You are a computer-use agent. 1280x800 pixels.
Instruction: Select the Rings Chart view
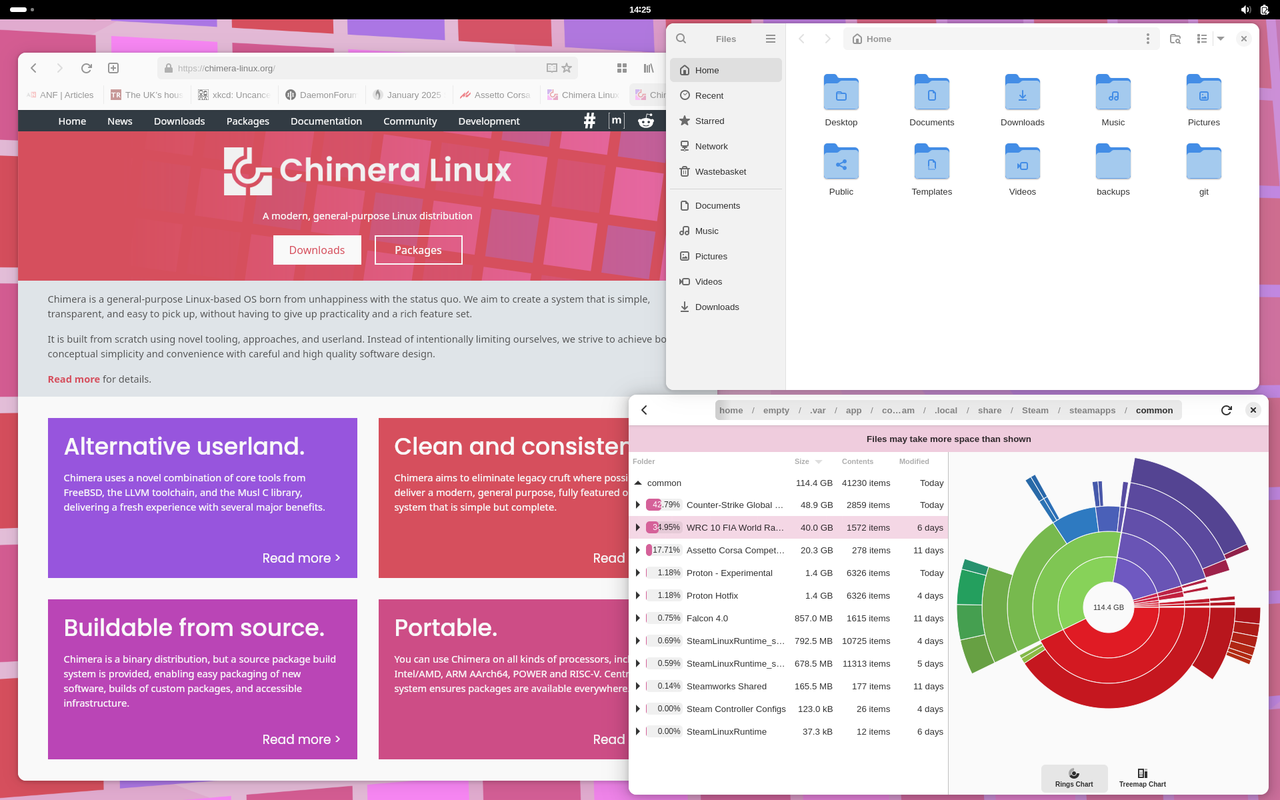point(1074,778)
